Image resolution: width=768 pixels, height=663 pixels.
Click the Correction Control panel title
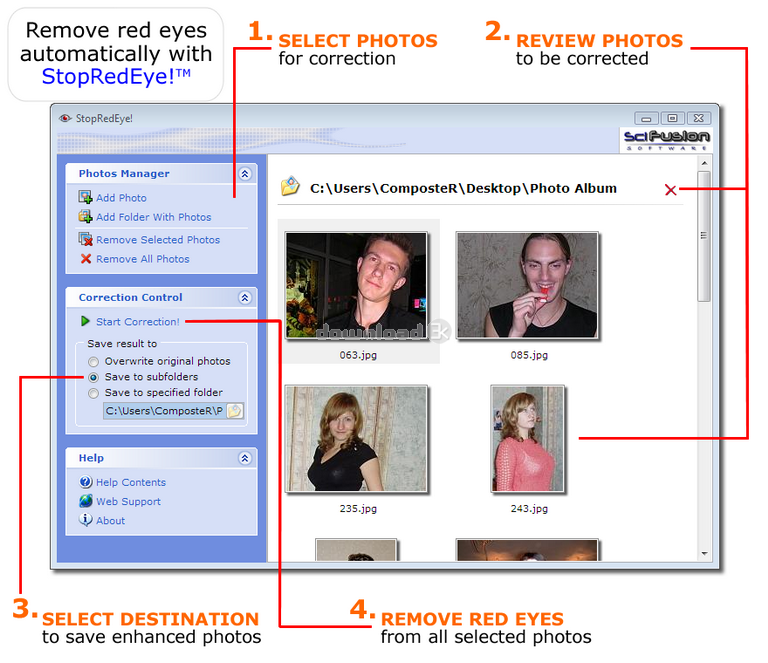click(x=130, y=297)
